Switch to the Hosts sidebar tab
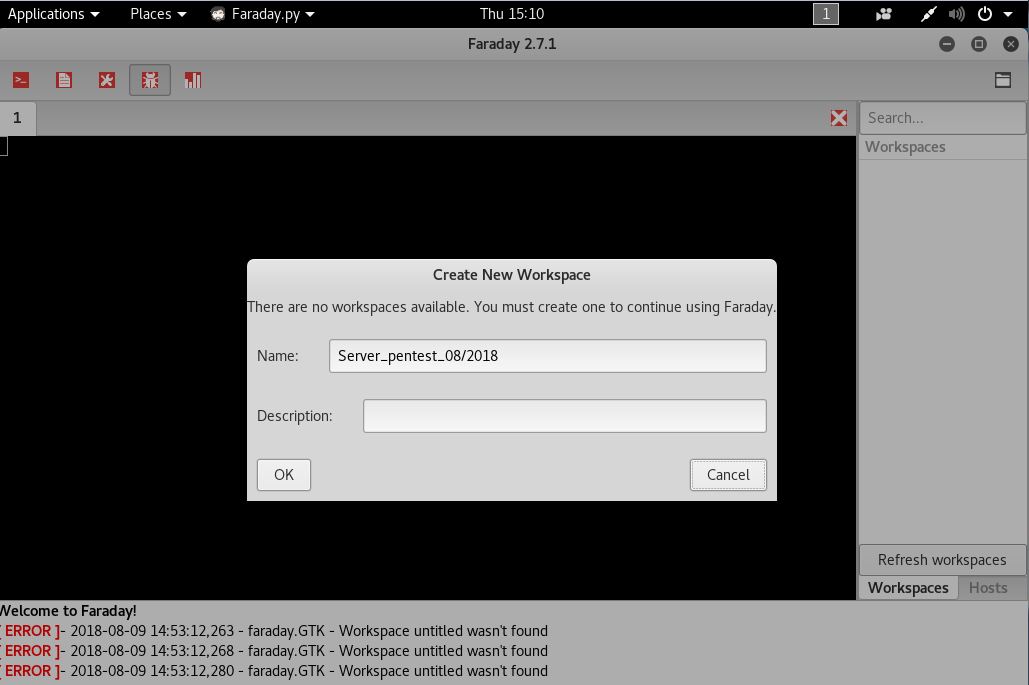This screenshot has width=1029, height=685. (x=988, y=588)
